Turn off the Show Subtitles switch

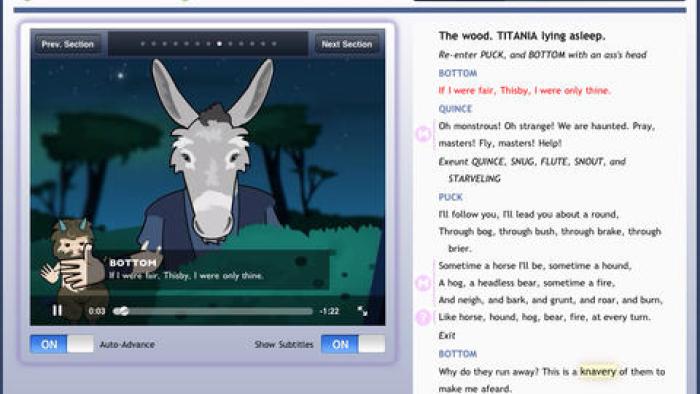point(353,344)
